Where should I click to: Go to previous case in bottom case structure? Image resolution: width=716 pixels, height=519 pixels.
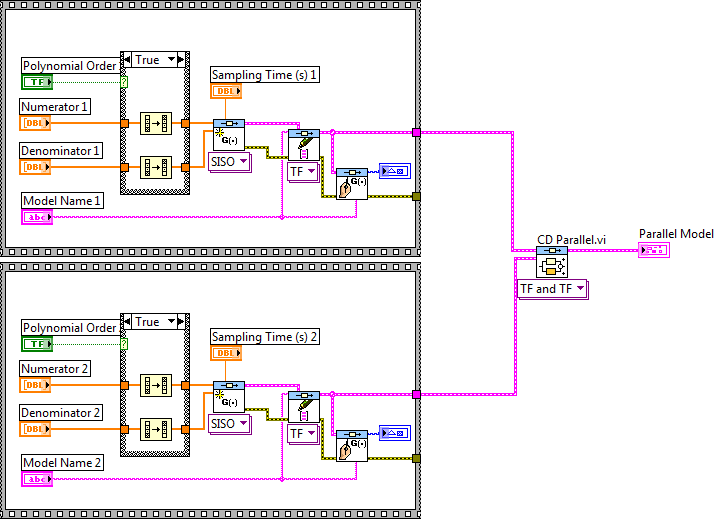[127, 321]
